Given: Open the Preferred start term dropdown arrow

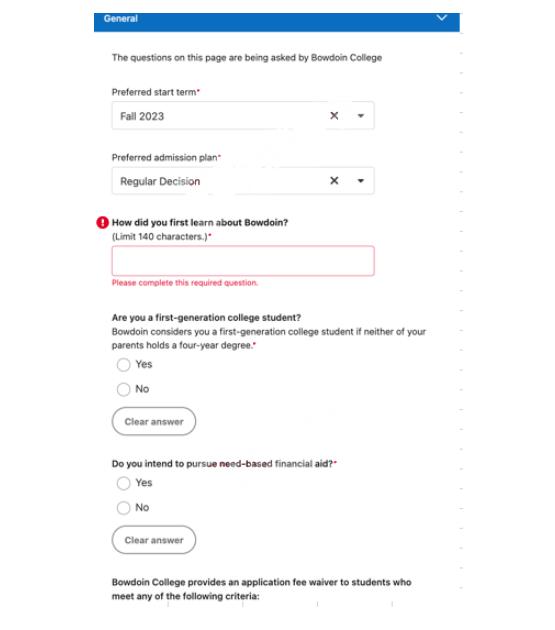Looking at the screenshot, I should point(361,116).
